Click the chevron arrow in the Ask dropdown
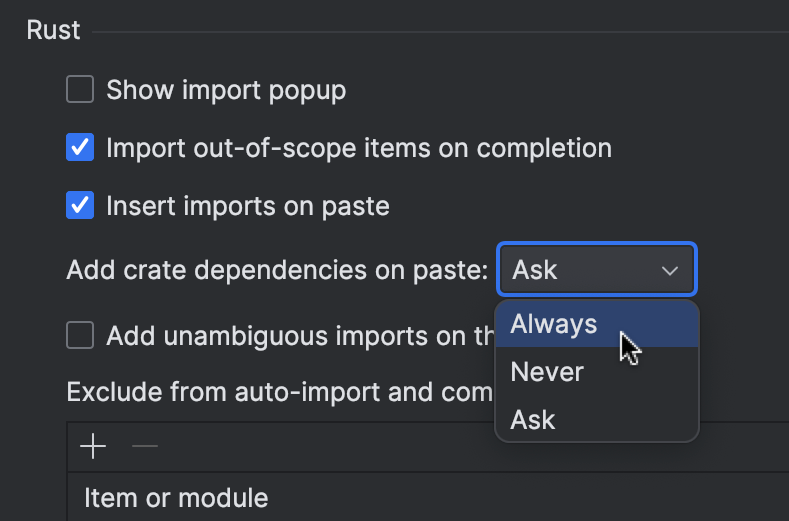The height and width of the screenshot is (521, 789). [x=669, y=270]
